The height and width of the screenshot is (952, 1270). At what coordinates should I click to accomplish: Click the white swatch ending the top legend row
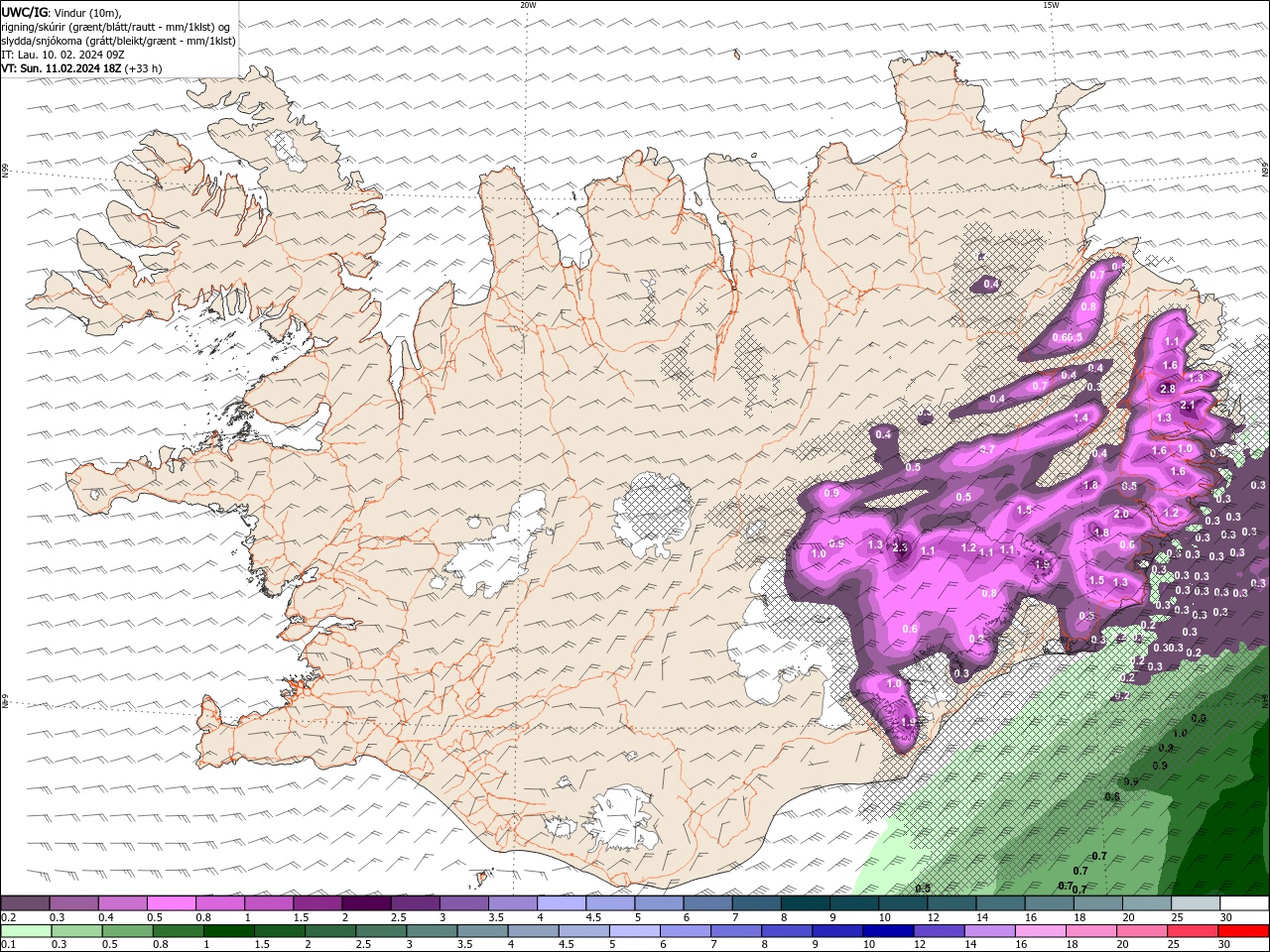pyautogui.click(x=1243, y=903)
